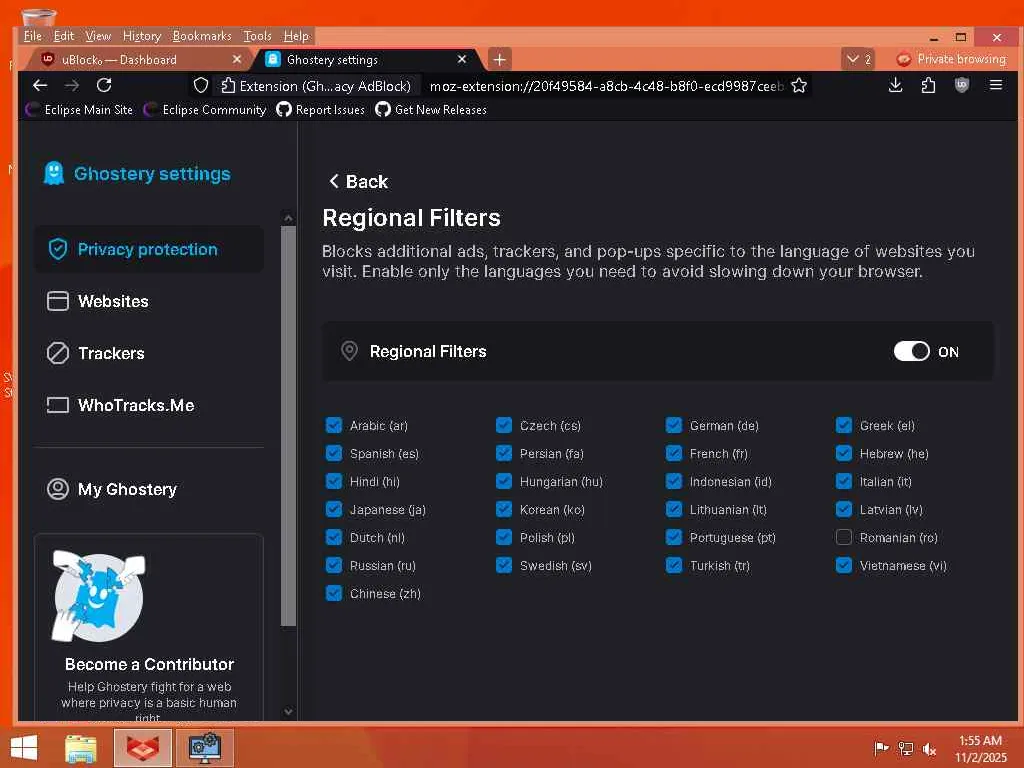Screen dimensions: 1024x768
Task: Click the My Ghostery profile icon
Action: click(57, 489)
